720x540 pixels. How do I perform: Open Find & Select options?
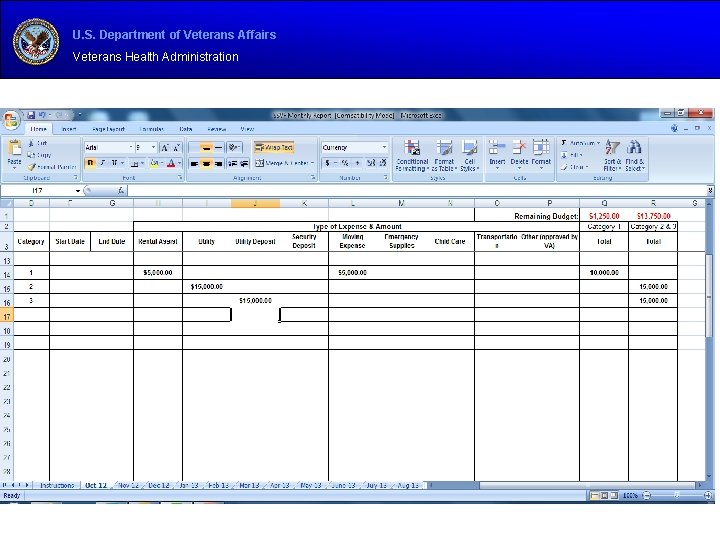coord(635,156)
